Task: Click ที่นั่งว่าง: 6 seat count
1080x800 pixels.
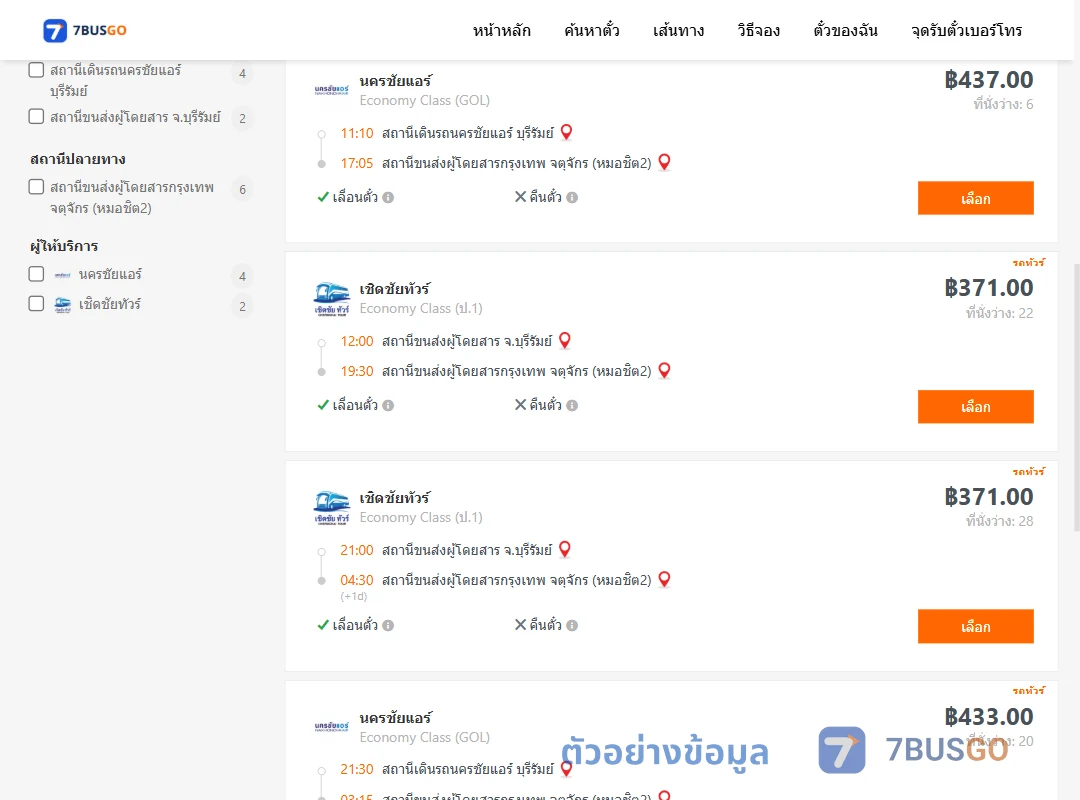Action: click(1004, 105)
